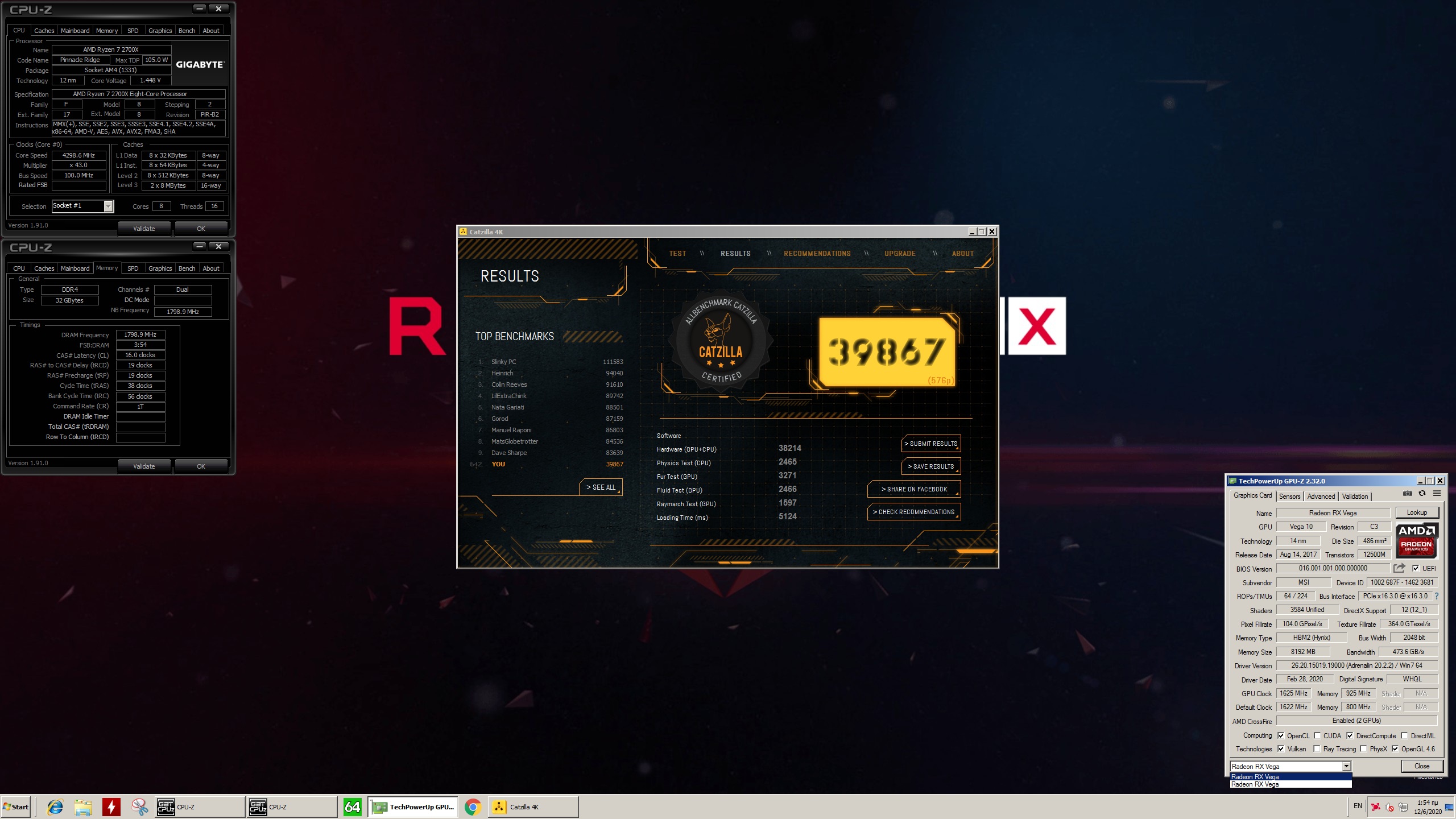Click the red AMD tray icon
Screen dimensions: 1456x819
tap(1376, 806)
